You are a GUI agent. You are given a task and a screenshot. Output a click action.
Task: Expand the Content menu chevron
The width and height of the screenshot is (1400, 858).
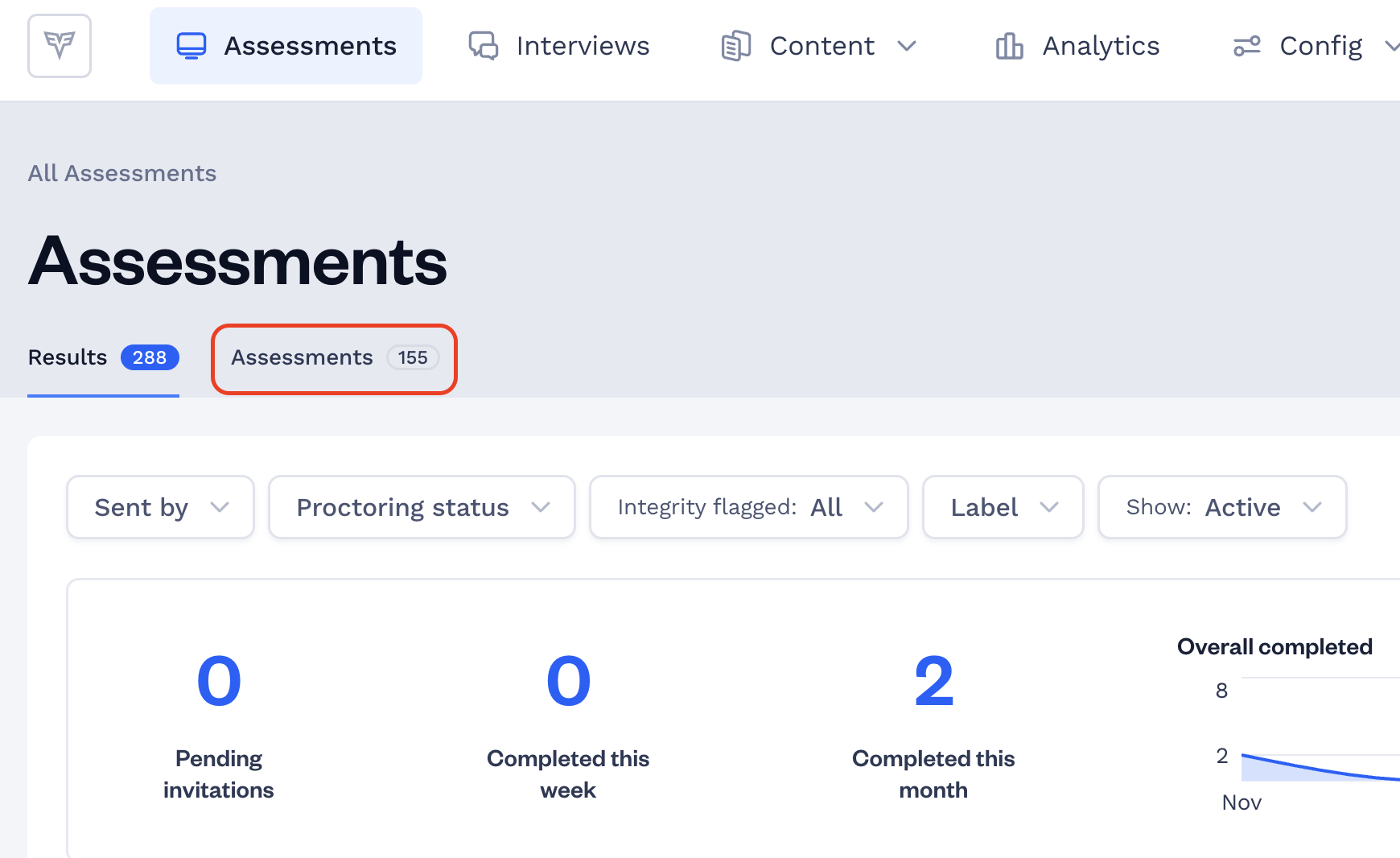click(907, 46)
